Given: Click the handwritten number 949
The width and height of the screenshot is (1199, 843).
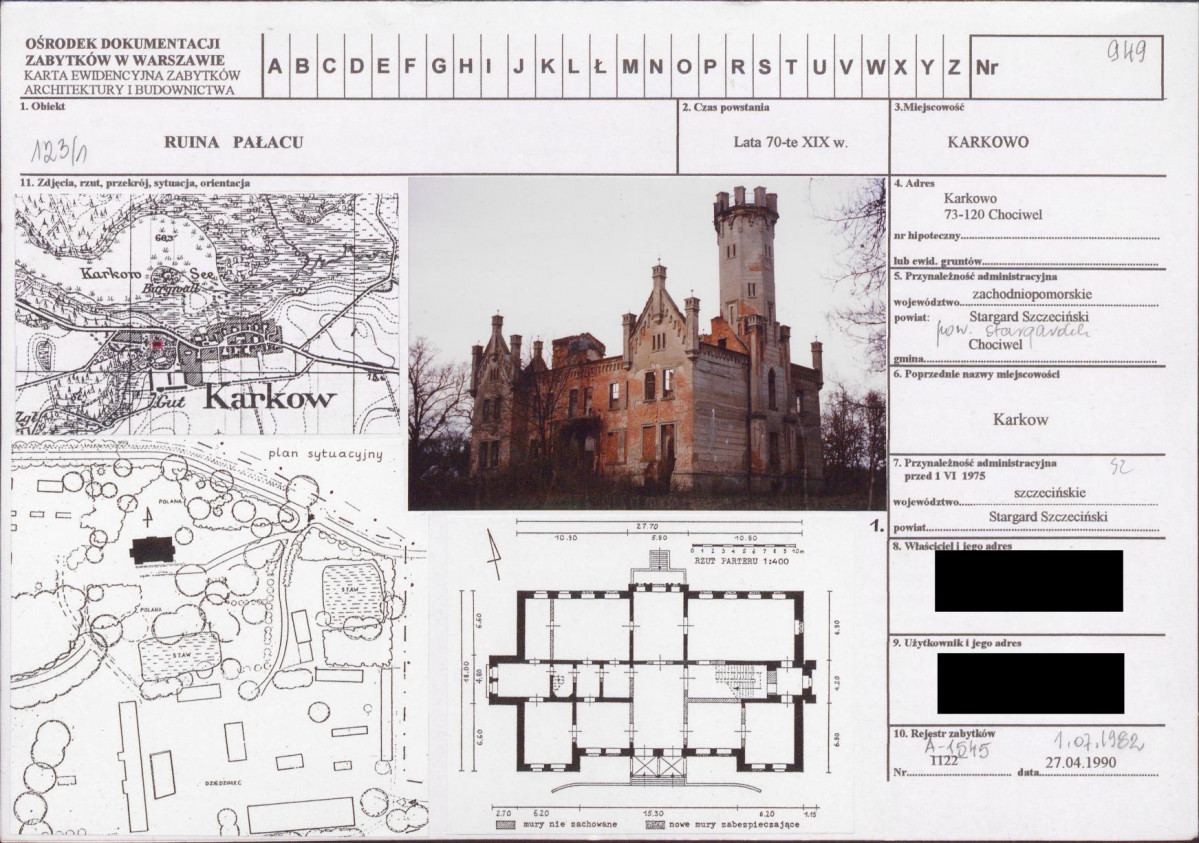Looking at the screenshot, I should (x=1126, y=51).
